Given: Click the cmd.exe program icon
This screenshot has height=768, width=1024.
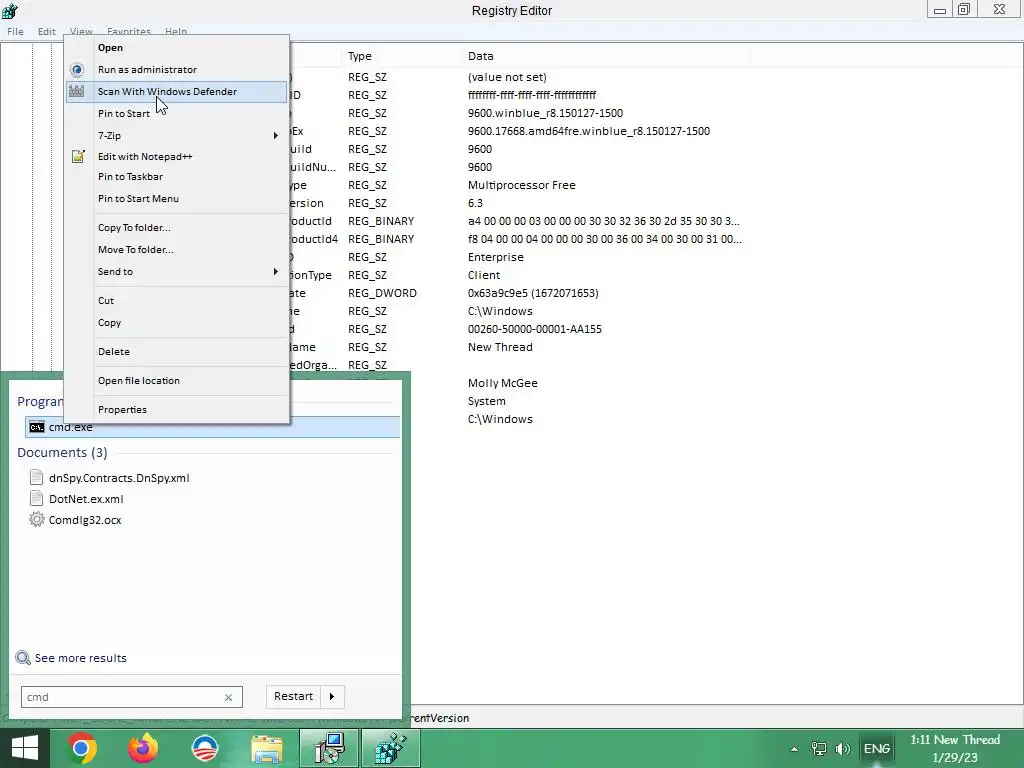Looking at the screenshot, I should tap(37, 427).
